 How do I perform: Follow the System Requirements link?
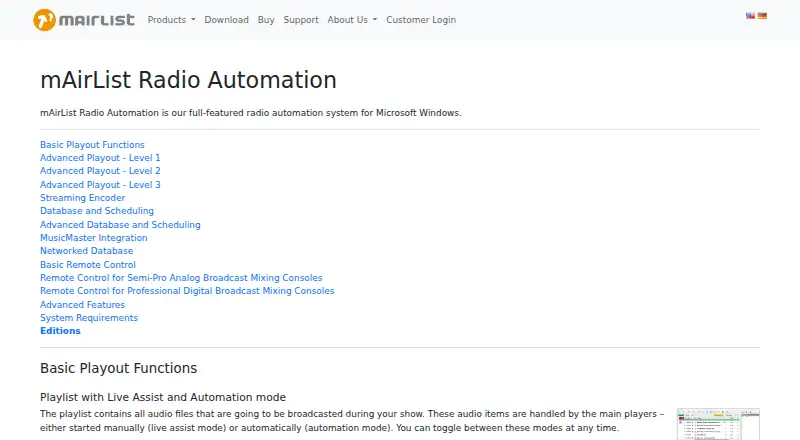[x=89, y=318]
